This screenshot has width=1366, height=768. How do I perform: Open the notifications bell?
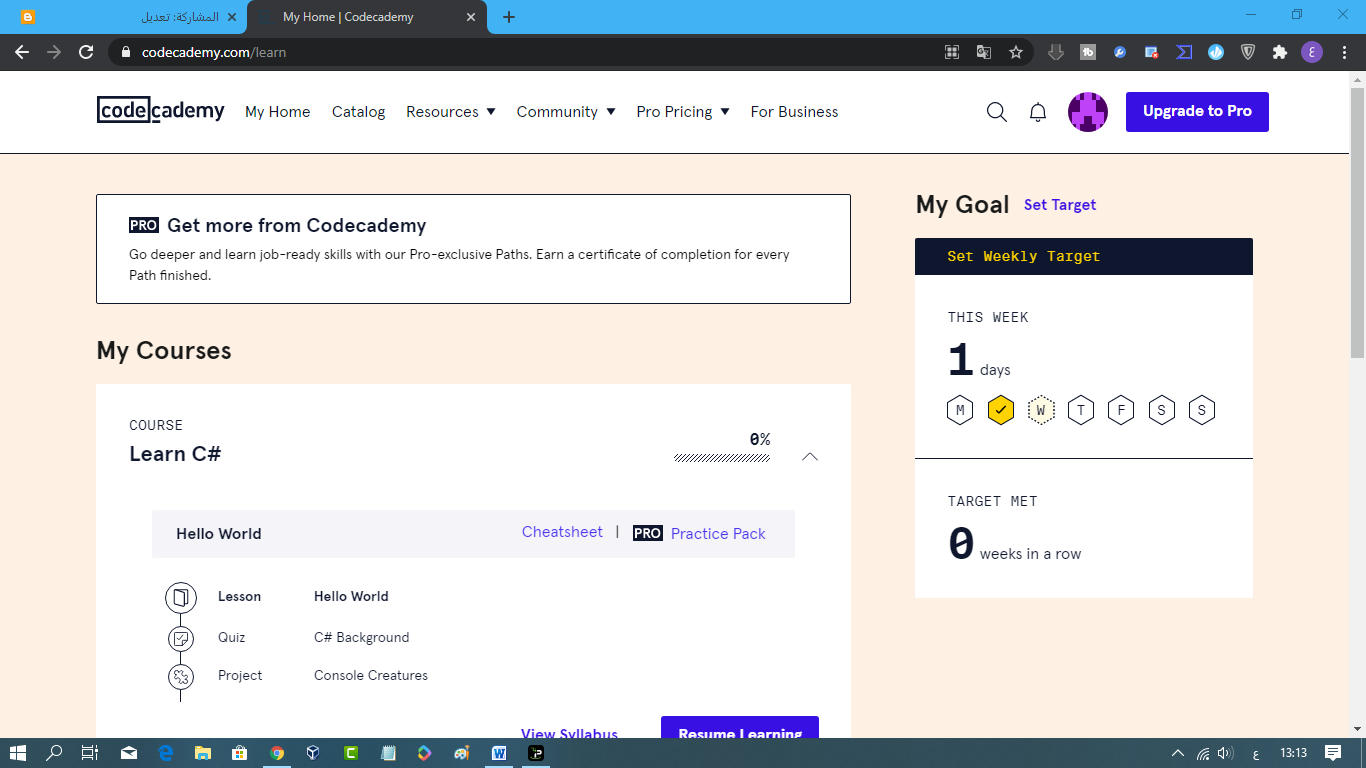pos(1038,112)
